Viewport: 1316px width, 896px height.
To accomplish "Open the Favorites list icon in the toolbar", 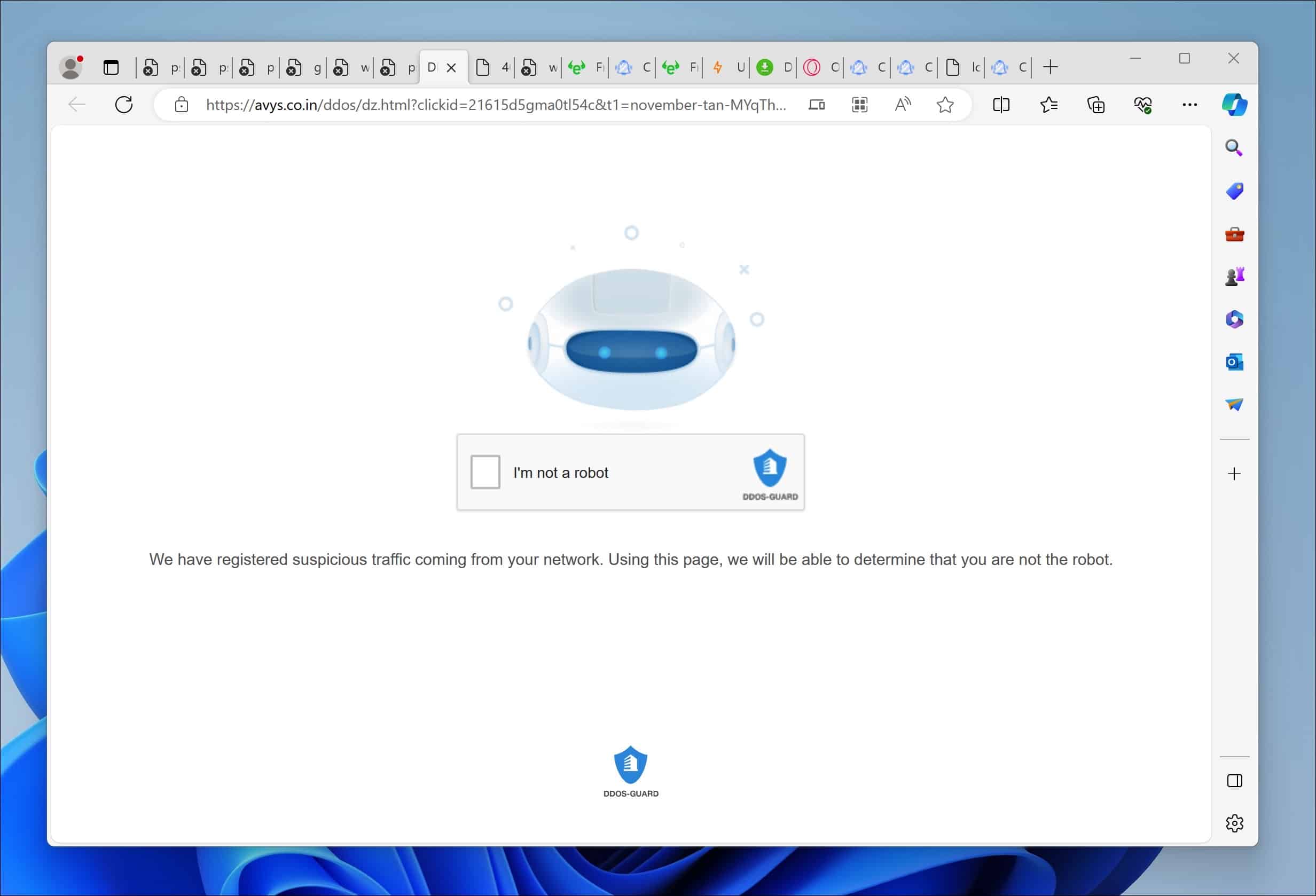I will pos(1049,105).
